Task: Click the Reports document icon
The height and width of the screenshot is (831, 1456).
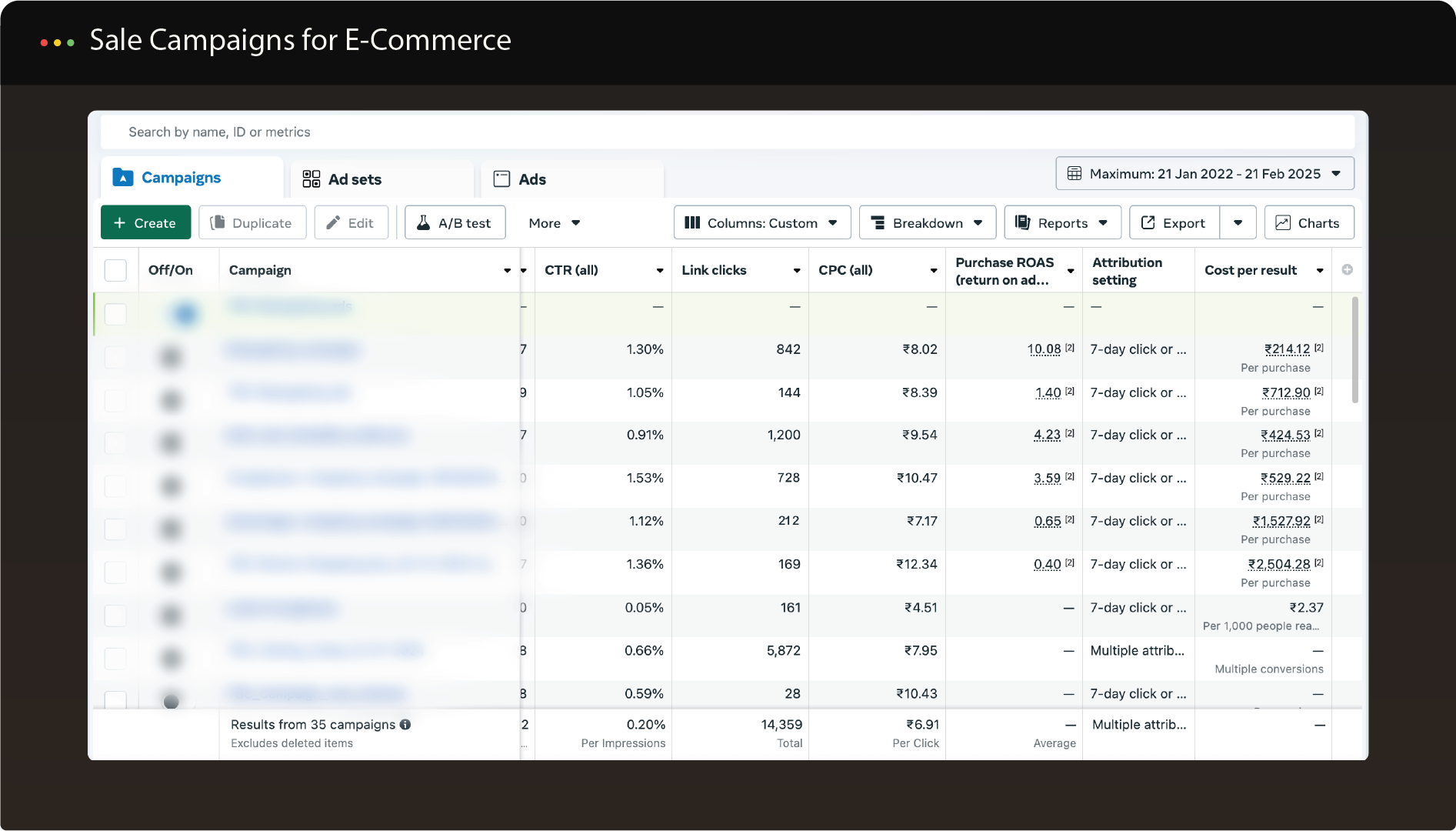Action: coord(1022,222)
